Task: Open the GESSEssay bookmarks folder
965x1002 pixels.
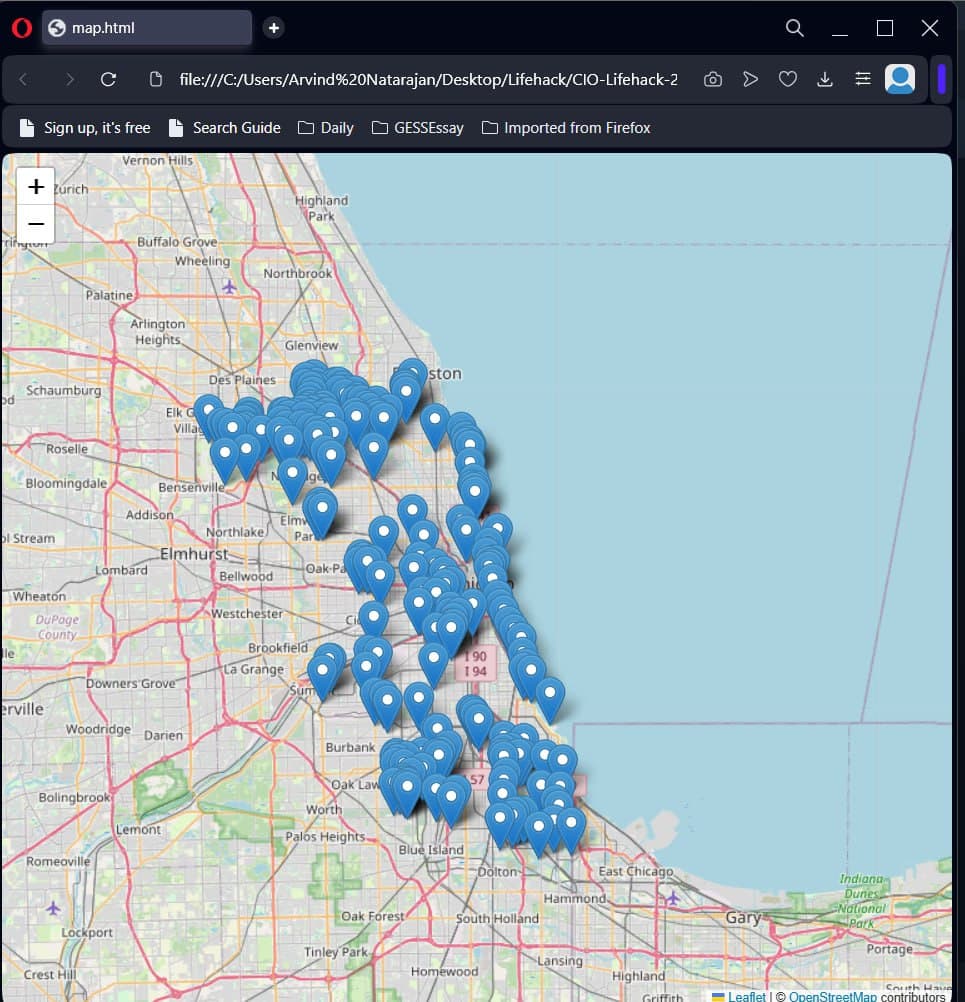Action: click(x=417, y=127)
